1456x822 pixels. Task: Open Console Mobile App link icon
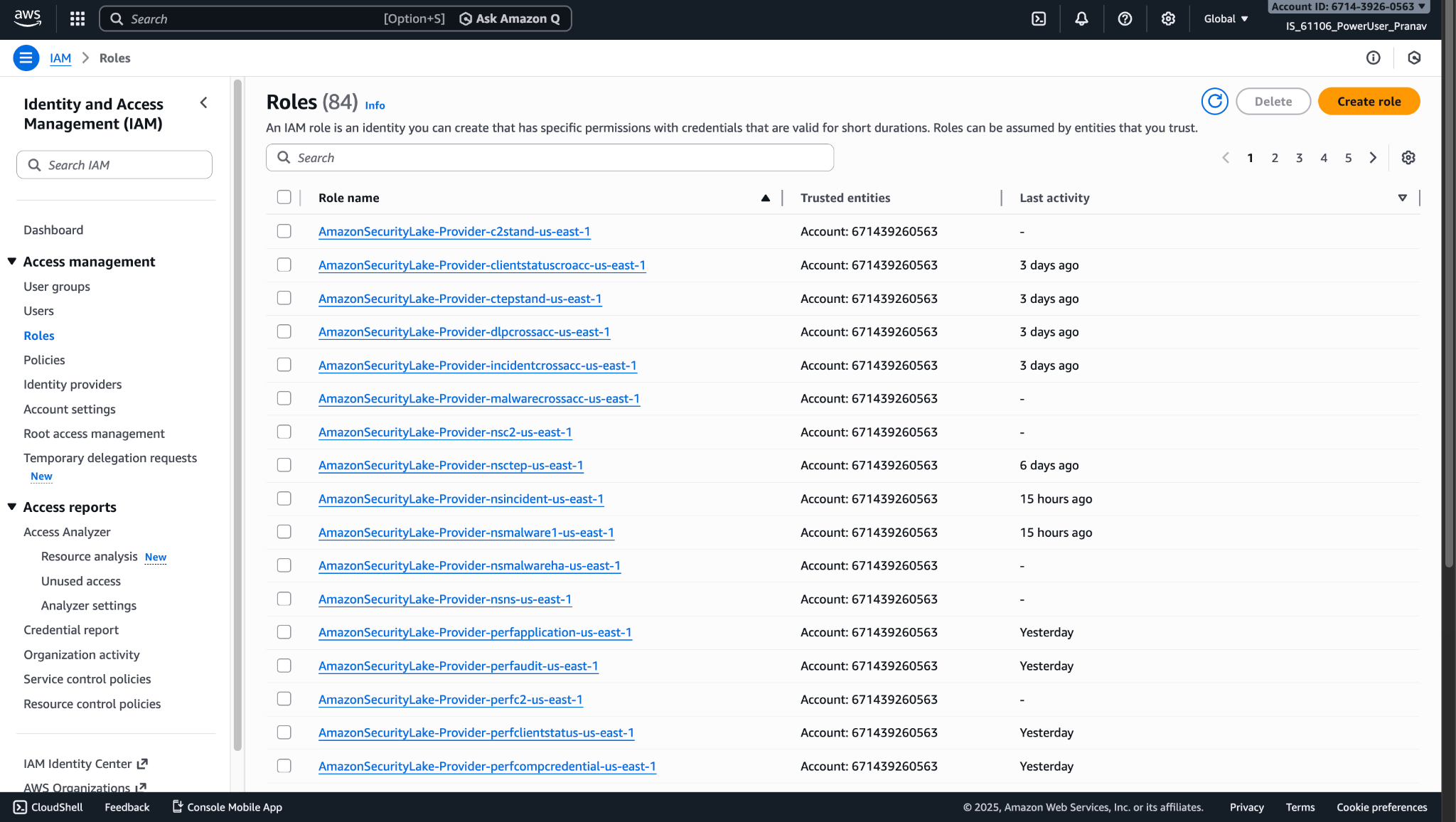tap(178, 806)
